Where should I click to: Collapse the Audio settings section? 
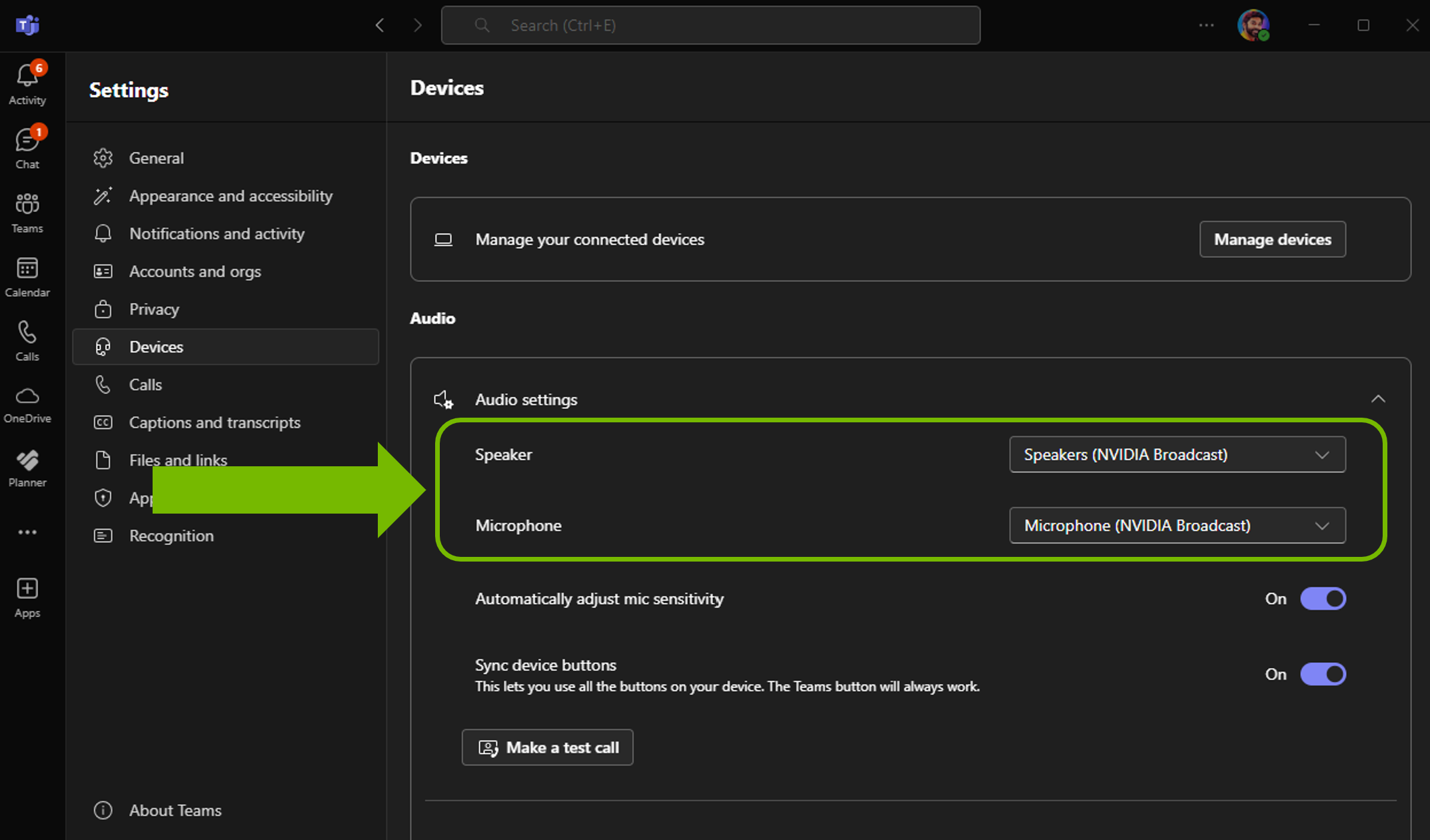[x=1378, y=399]
